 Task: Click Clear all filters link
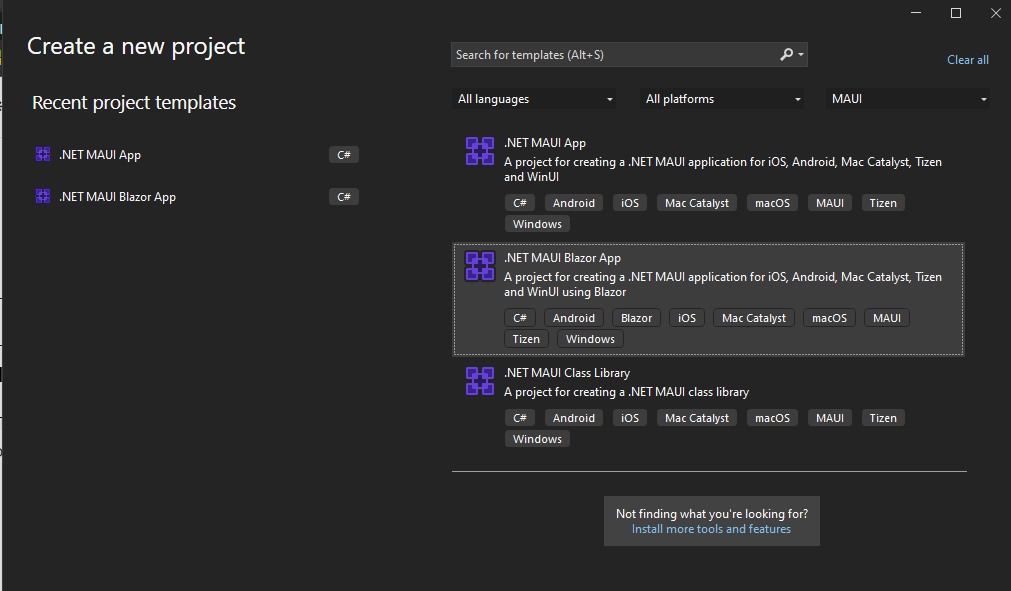click(x=967, y=60)
